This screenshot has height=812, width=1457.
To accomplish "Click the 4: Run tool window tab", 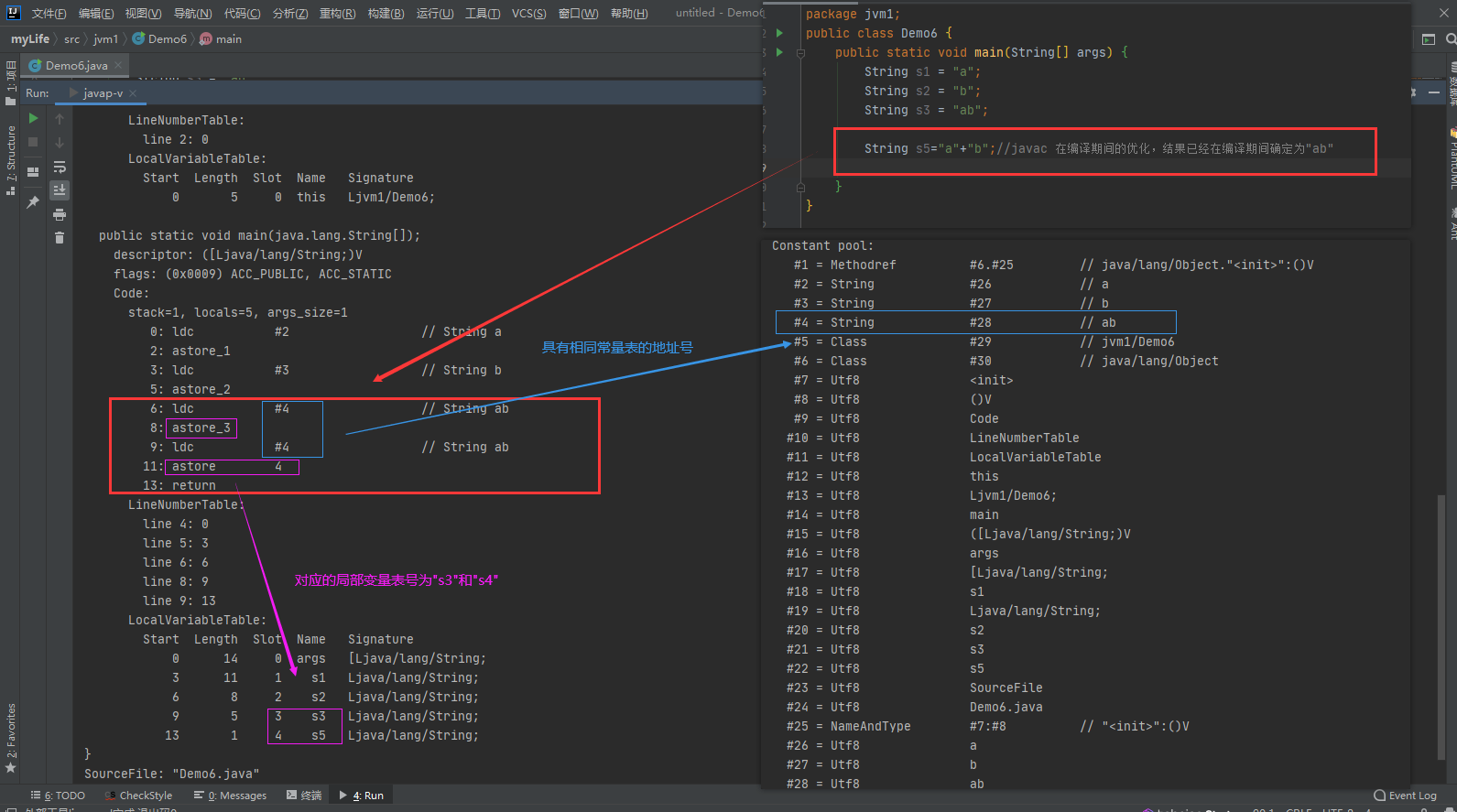I will [x=362, y=796].
